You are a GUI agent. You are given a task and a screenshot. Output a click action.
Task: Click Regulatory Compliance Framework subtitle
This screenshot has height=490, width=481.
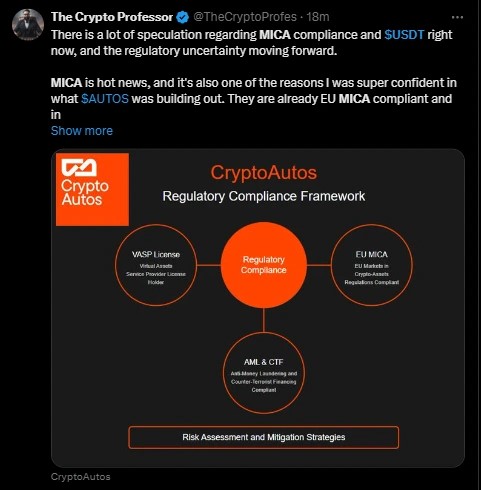coord(264,196)
